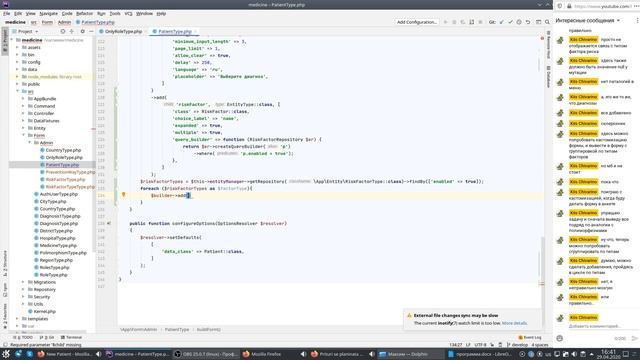Click the Git update project icon
This screenshot has width=640, height=360.
click(x=502, y=22)
